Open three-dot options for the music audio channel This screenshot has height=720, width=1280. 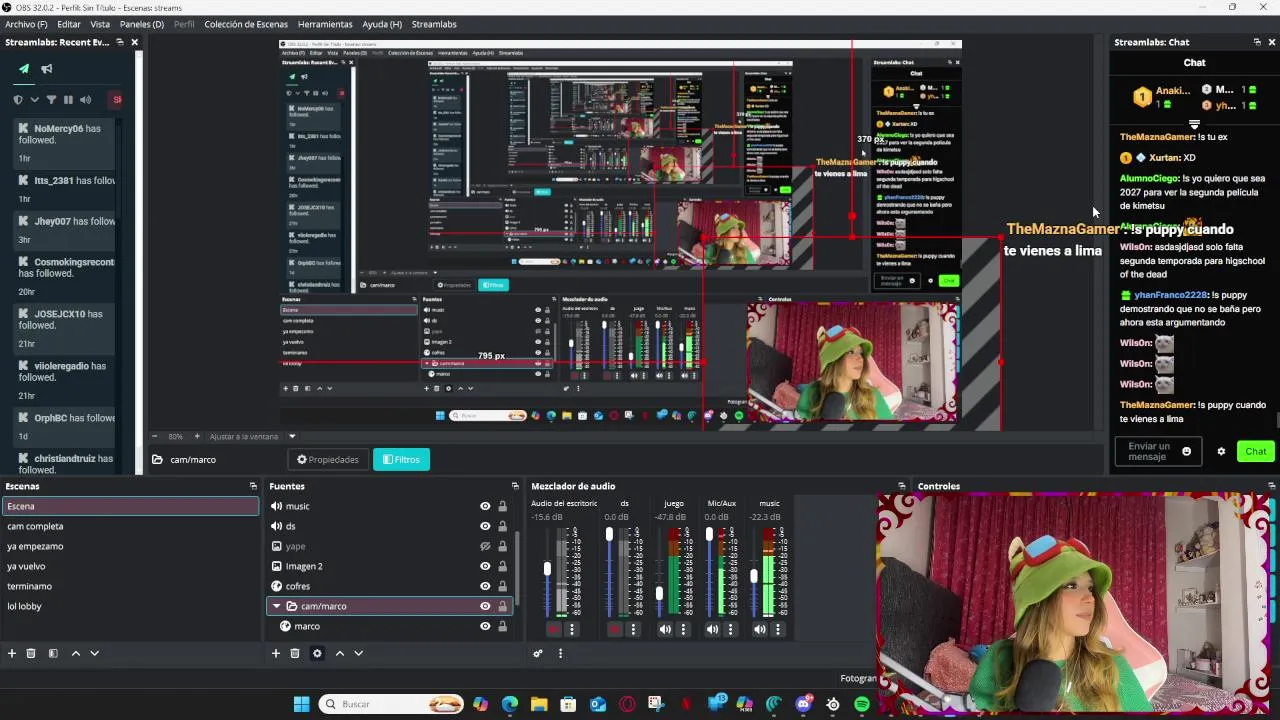click(778, 629)
